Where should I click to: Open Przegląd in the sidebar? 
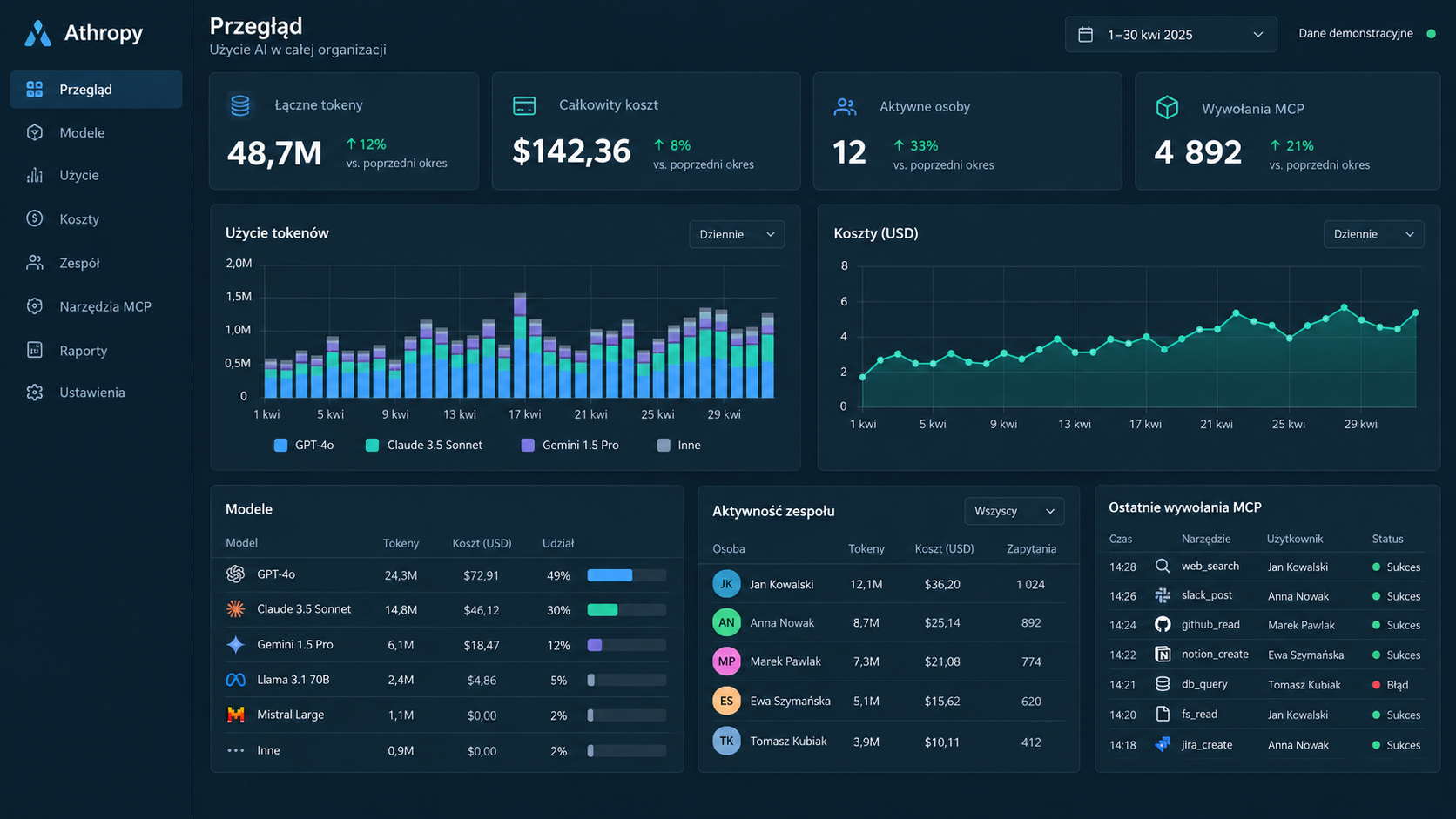point(96,90)
